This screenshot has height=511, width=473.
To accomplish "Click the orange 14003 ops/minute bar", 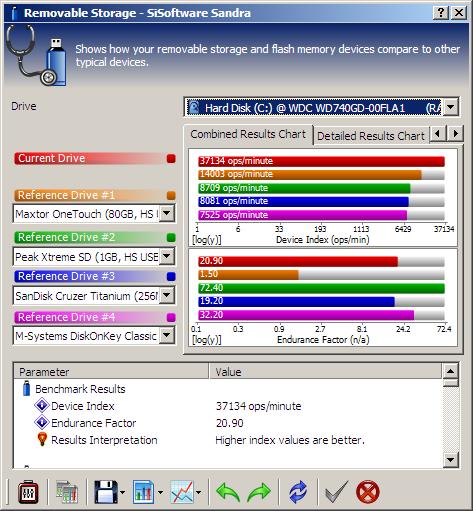I will click(x=310, y=174).
